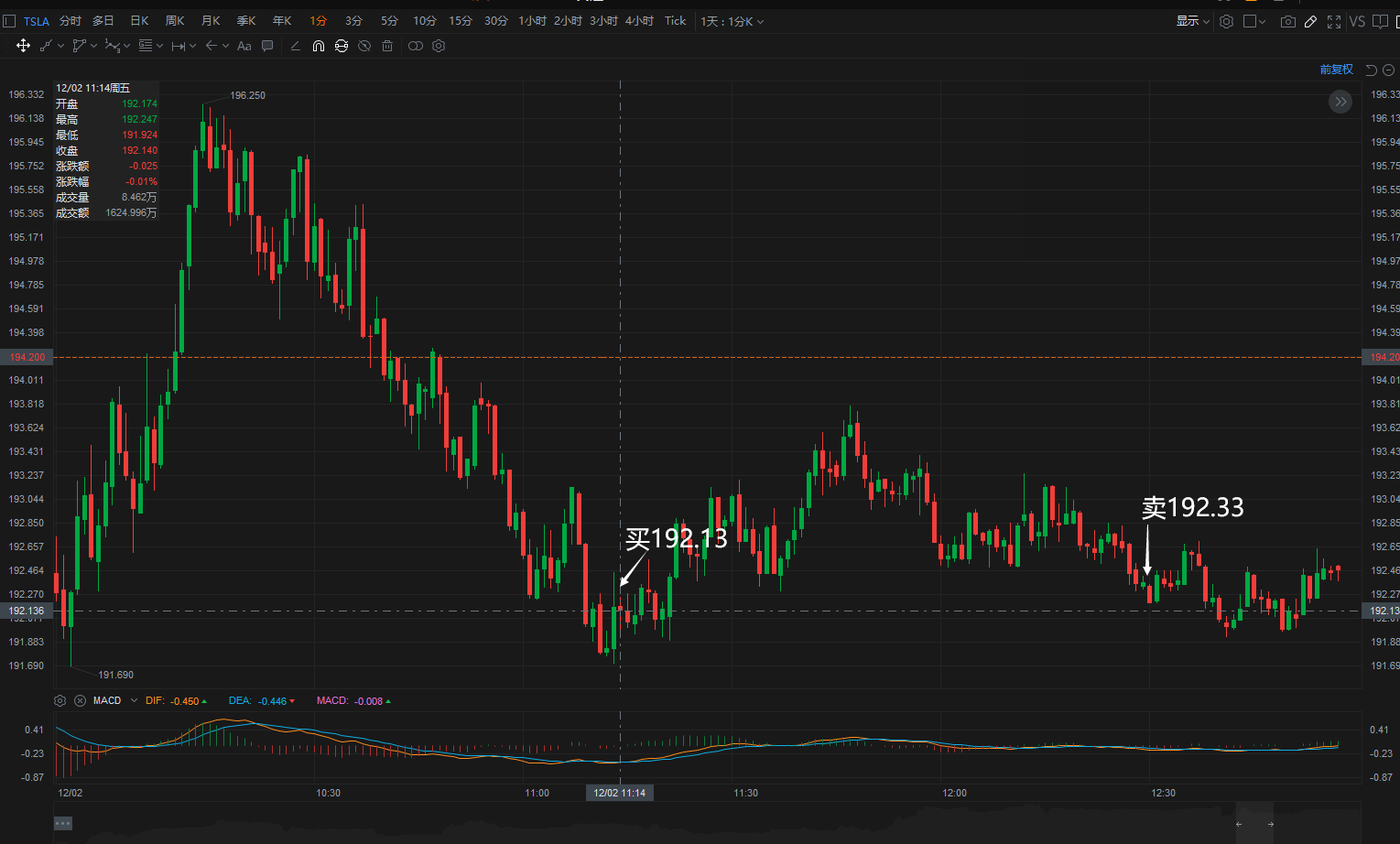Click the eraser line icon
1400x844 pixels.
click(295, 46)
